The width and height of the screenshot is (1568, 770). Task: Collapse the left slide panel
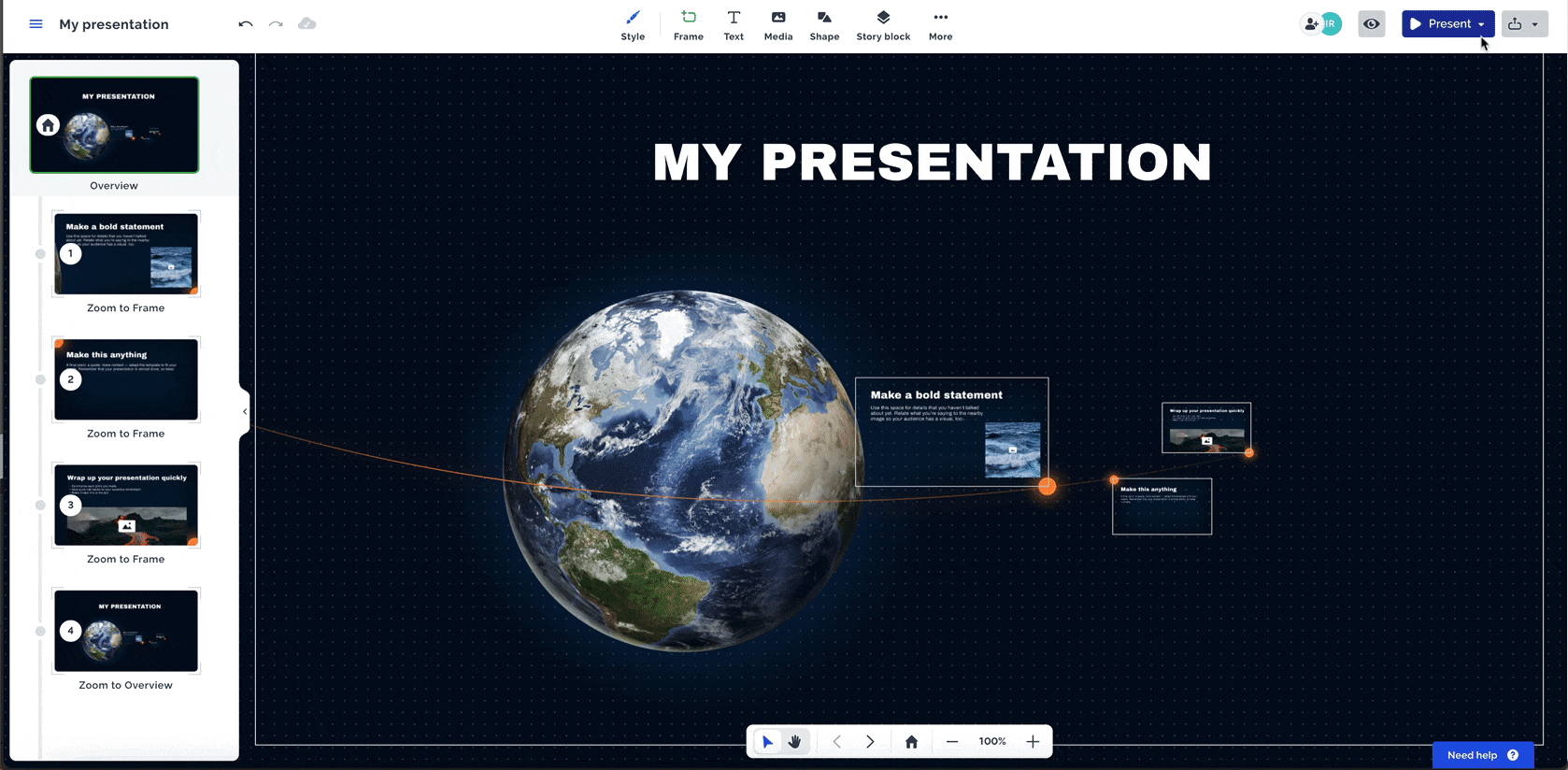(x=245, y=411)
